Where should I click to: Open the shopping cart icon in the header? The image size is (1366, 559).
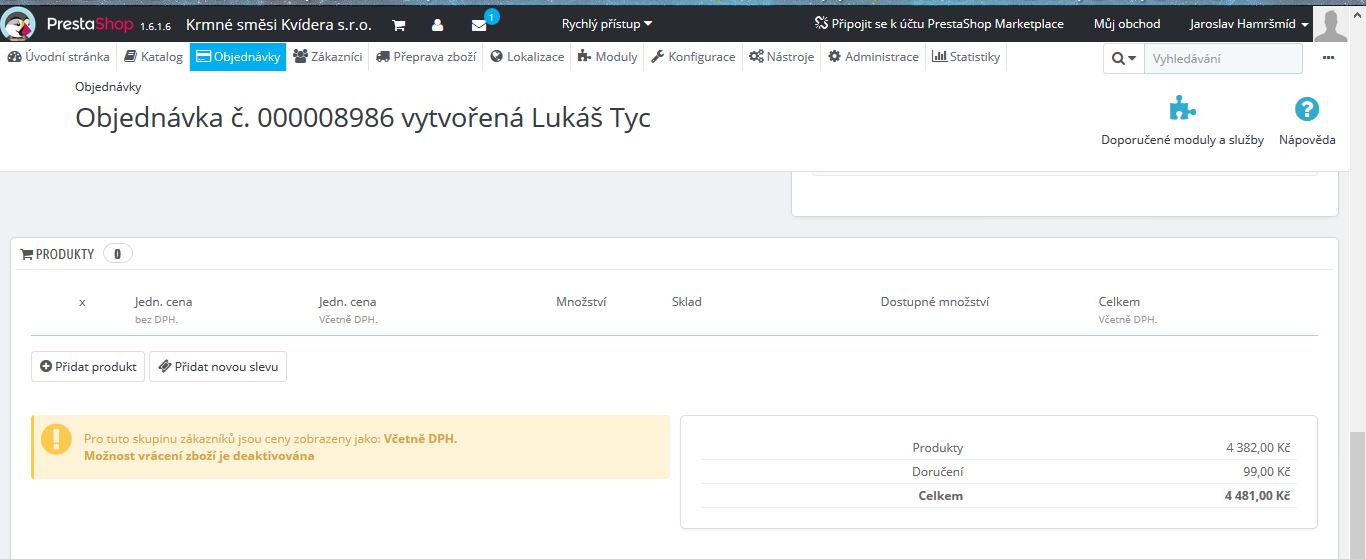399,24
